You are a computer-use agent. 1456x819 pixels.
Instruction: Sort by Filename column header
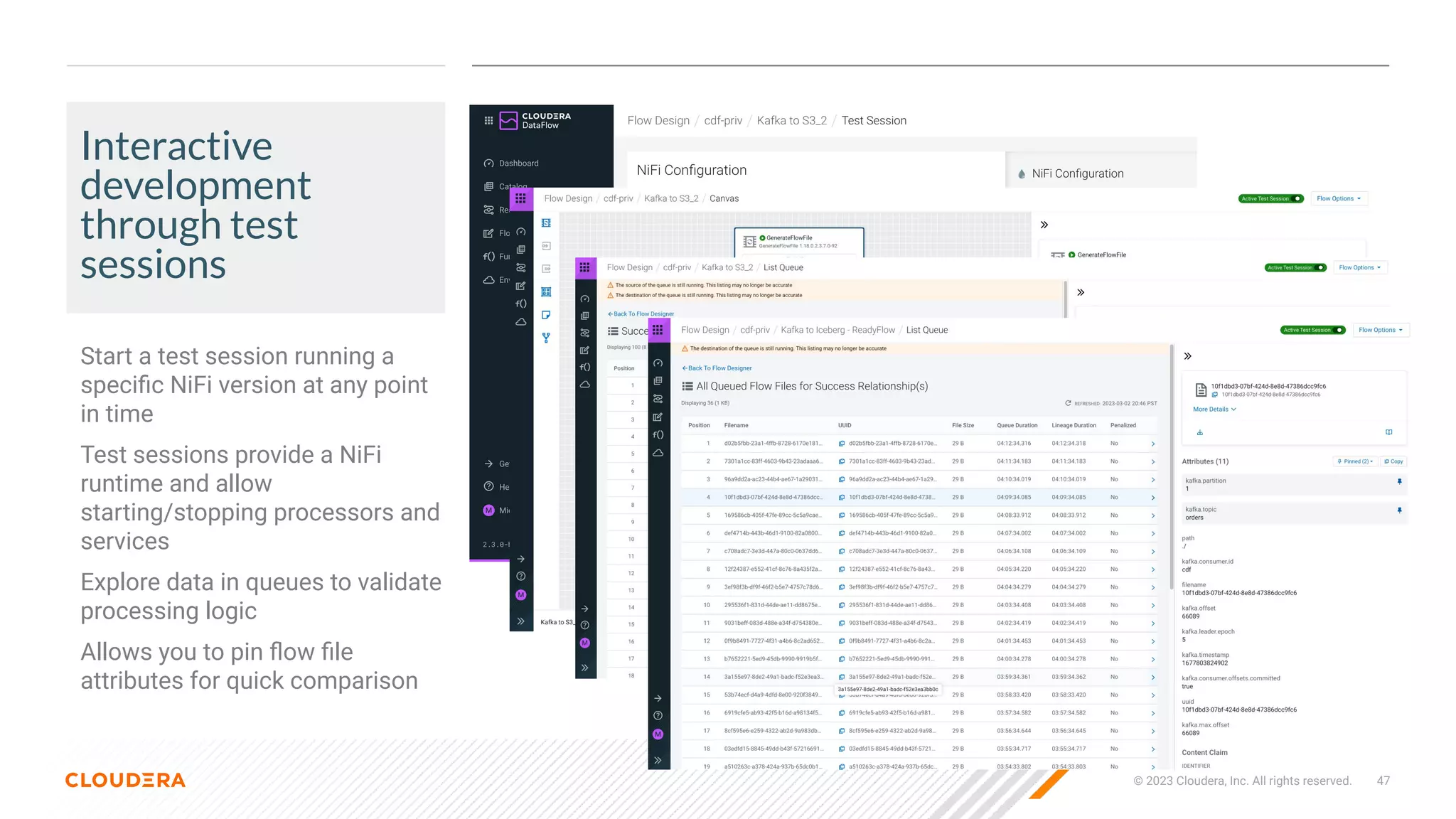coord(736,425)
